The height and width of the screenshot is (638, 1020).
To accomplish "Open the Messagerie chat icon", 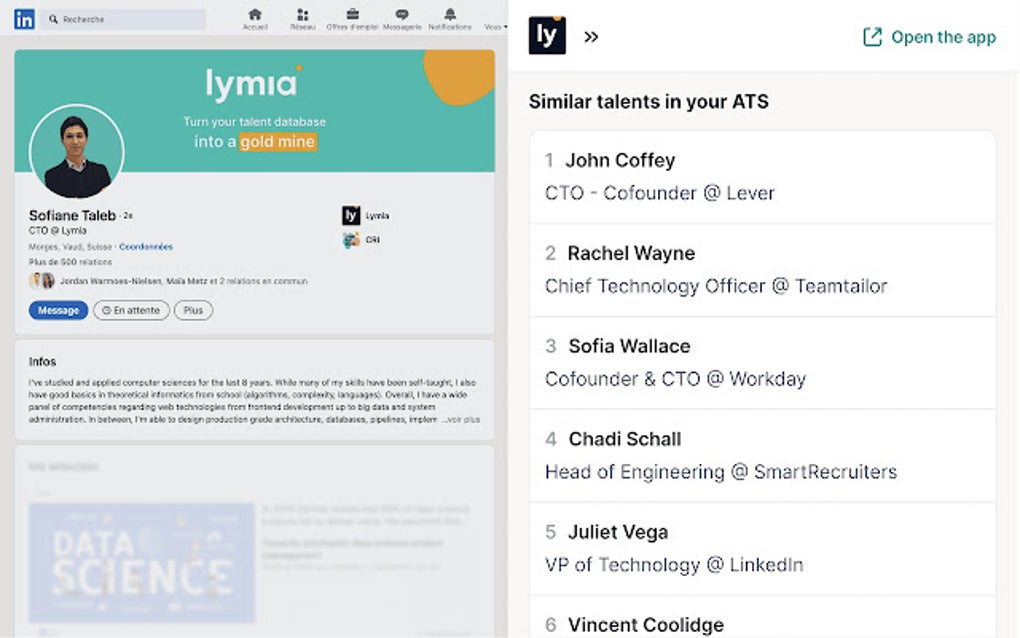I will click(x=401, y=14).
